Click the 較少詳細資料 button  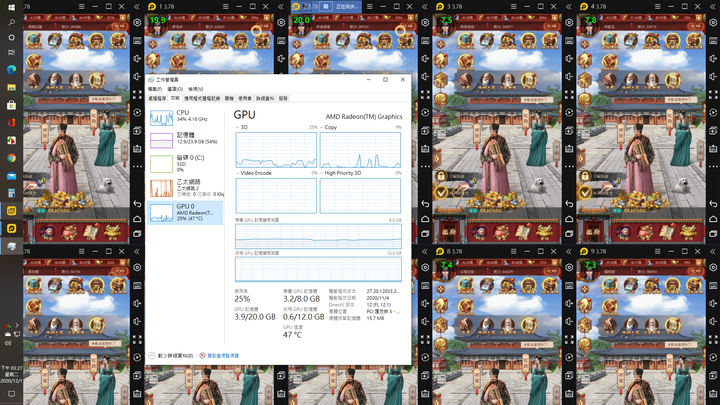tap(171, 355)
